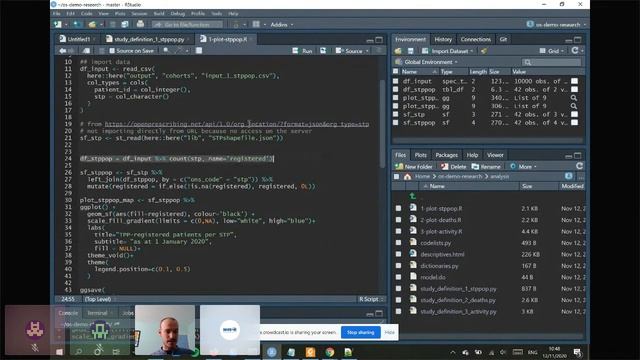Maximize the Environment pane
This screenshot has height=360, width=640.
(x=578, y=40)
